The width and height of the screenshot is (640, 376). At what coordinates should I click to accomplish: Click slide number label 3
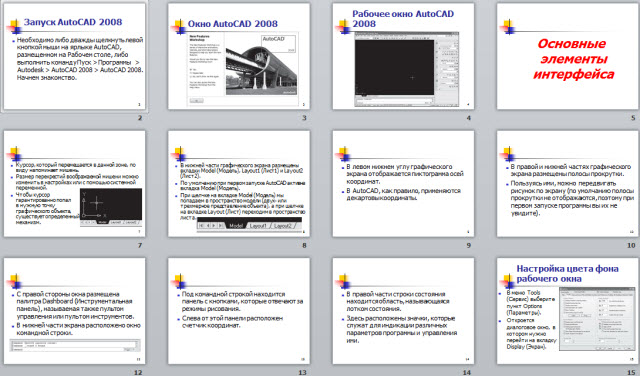point(304,118)
